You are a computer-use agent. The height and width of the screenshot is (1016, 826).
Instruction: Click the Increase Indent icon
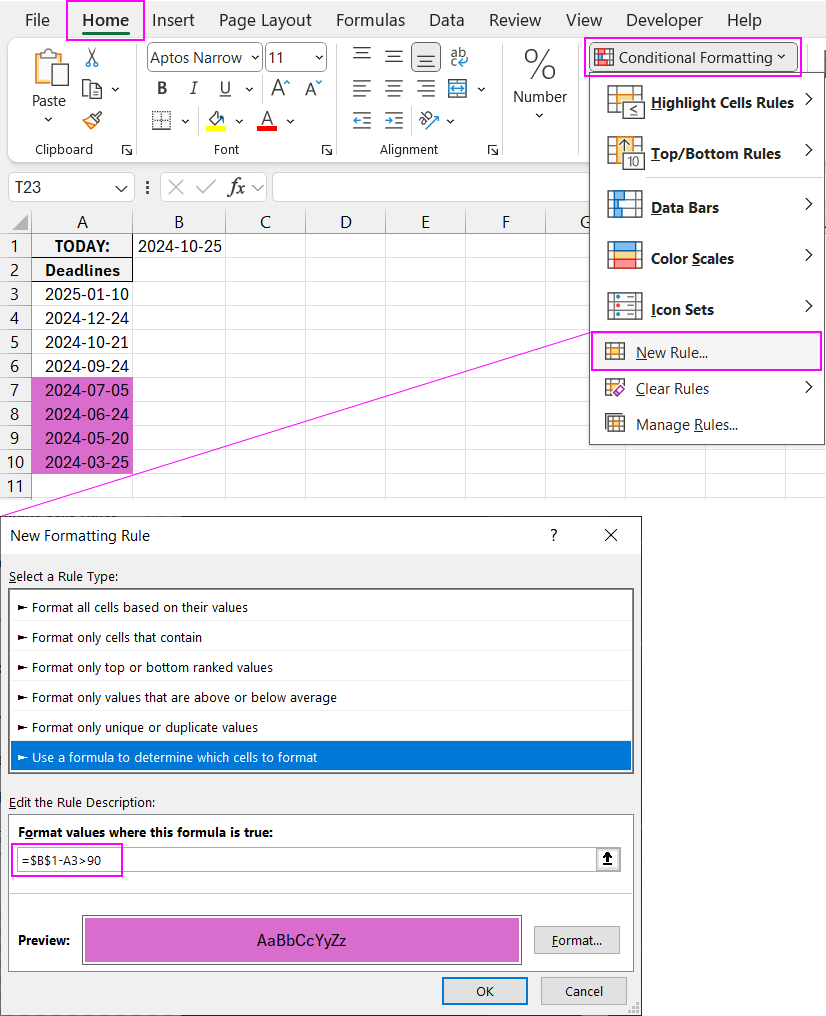395,121
